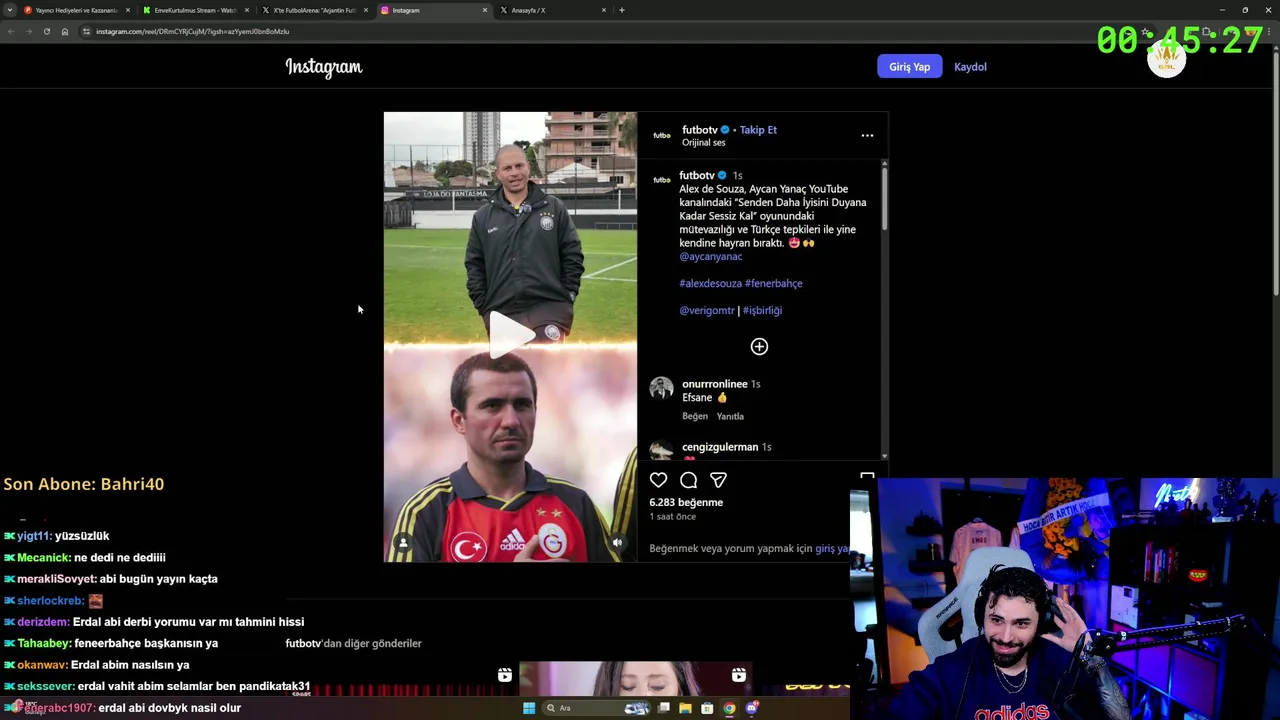Viewport: 1280px width, 720px height.
Task: Click the Chrome taskbar icon
Action: (x=729, y=708)
